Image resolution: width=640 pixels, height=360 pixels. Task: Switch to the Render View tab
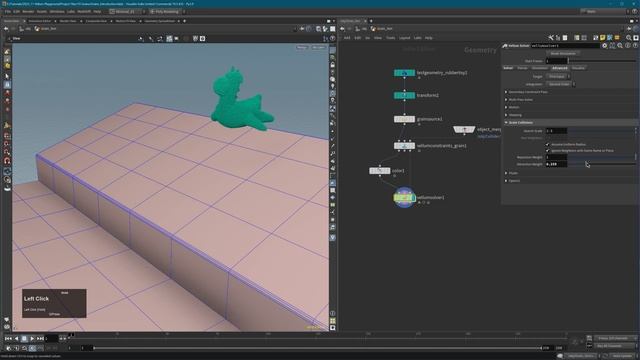click(x=68, y=21)
